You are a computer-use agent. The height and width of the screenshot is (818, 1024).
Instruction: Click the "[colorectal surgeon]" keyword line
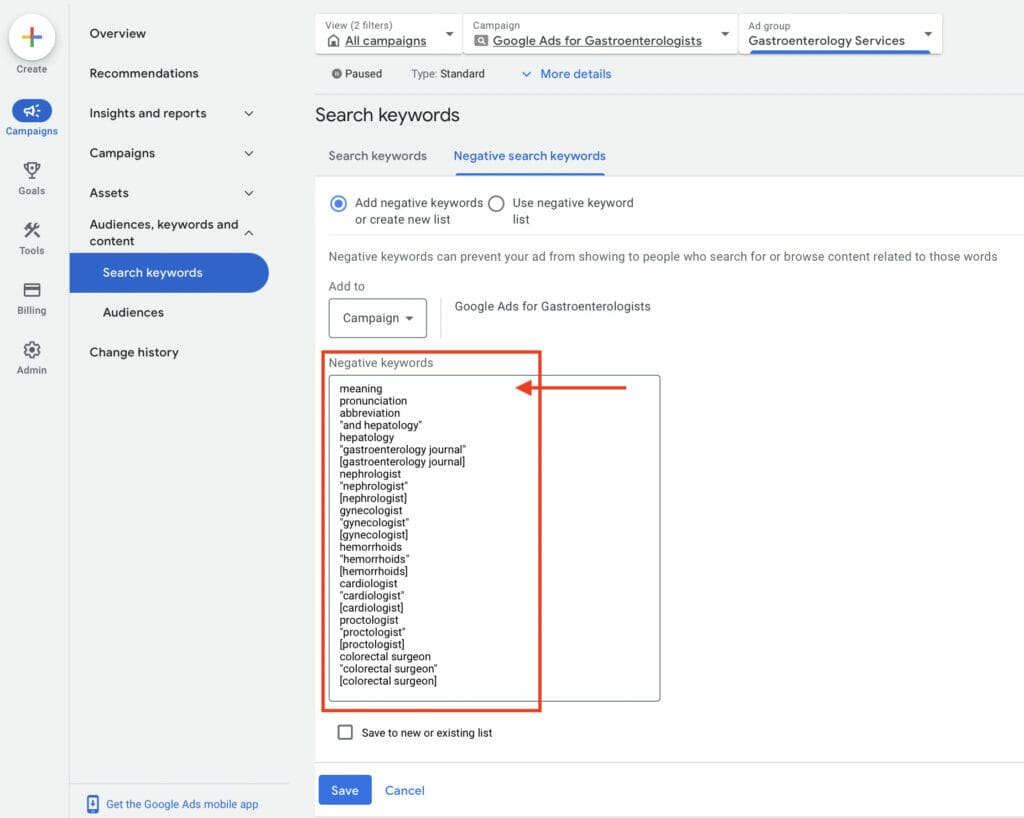click(x=388, y=681)
